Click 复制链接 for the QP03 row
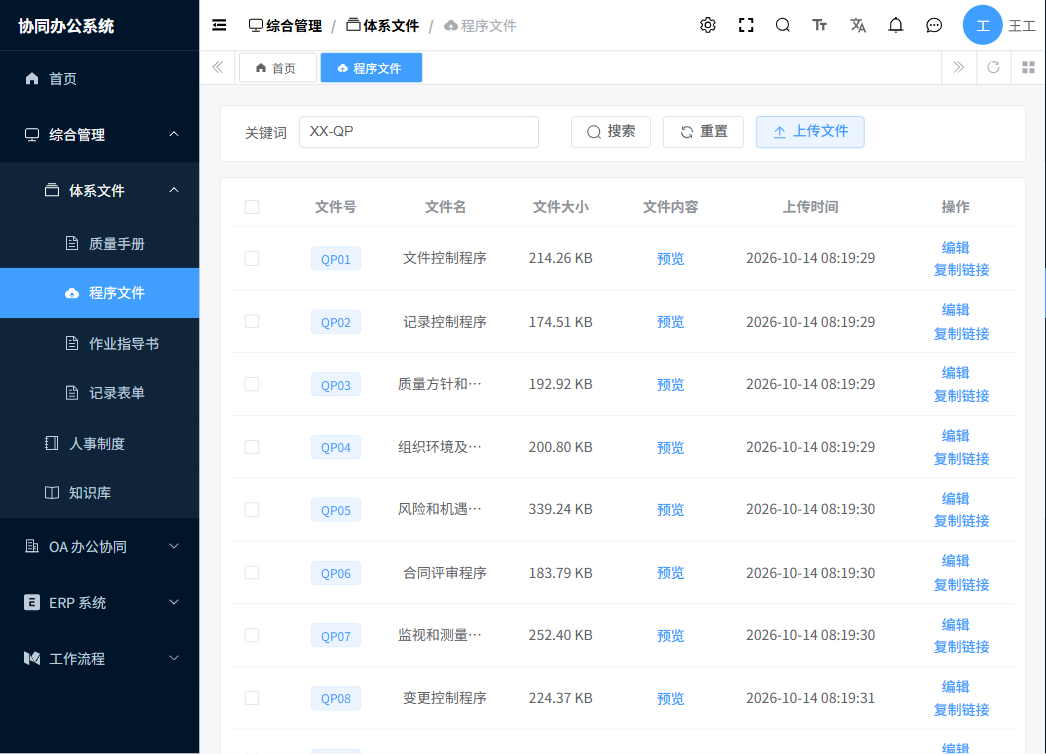The height and width of the screenshot is (754, 1046). point(961,396)
